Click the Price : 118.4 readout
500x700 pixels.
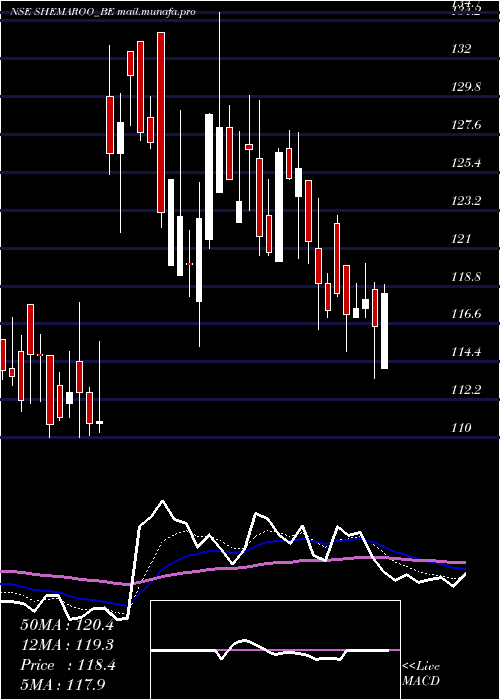click(x=68, y=665)
